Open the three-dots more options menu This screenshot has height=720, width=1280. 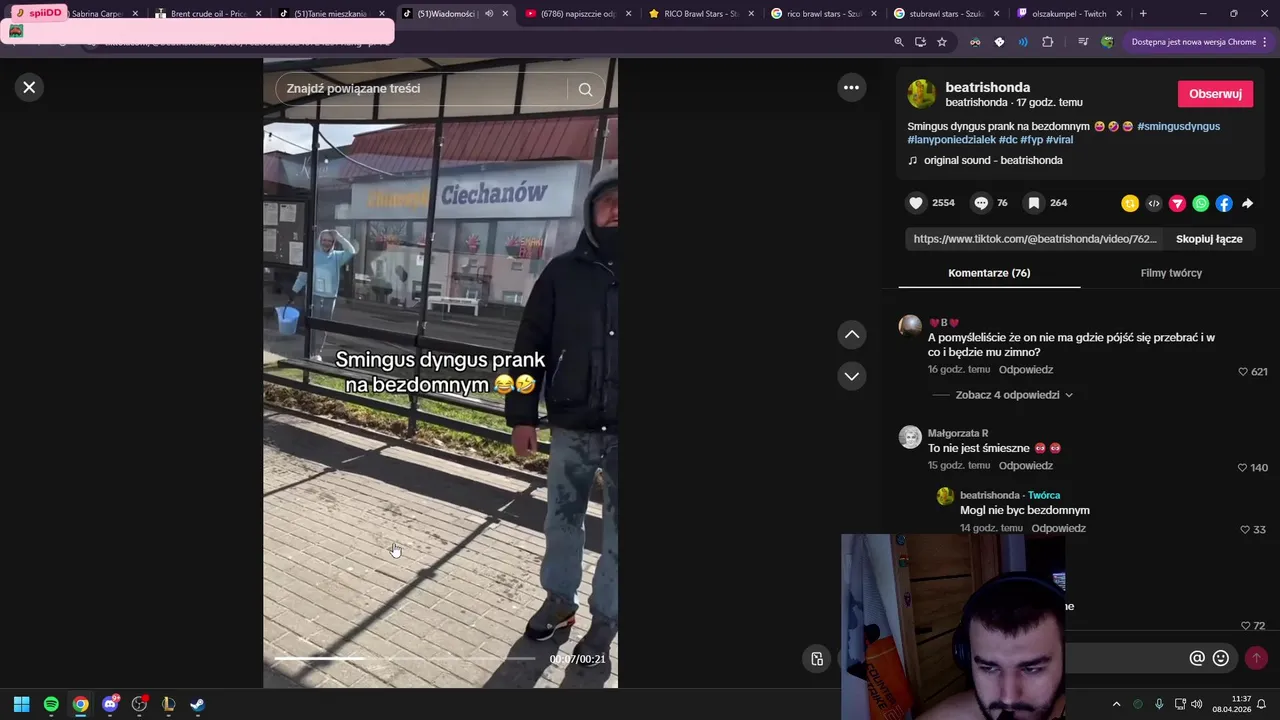pos(851,87)
